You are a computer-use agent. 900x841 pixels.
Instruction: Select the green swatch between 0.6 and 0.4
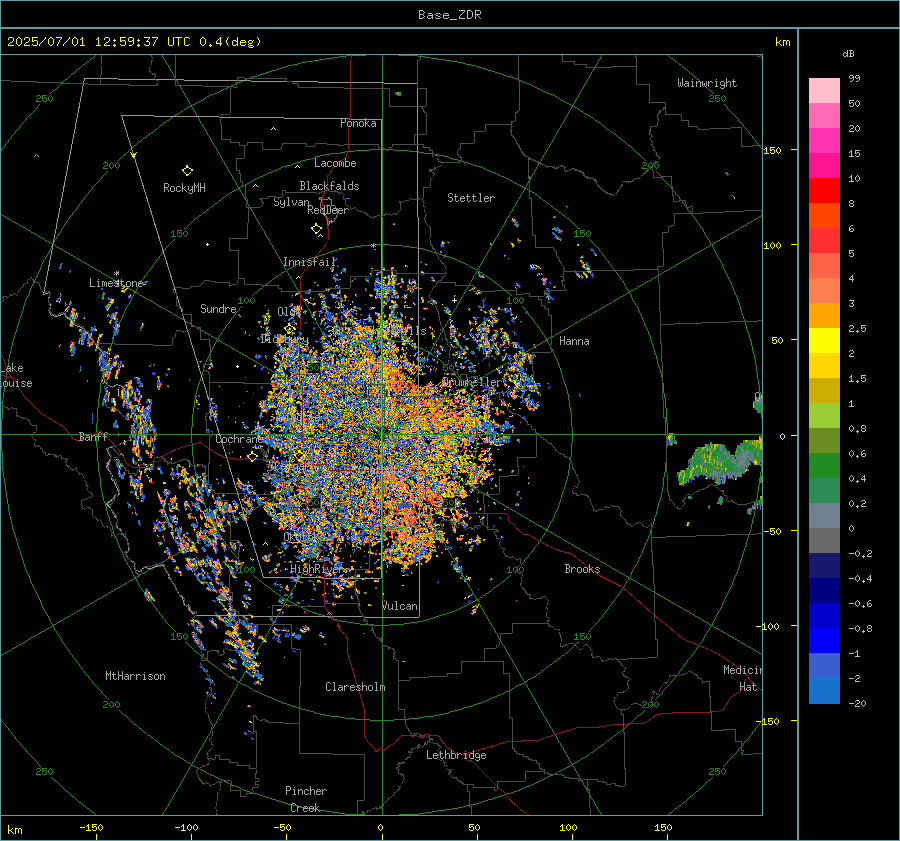[x=824, y=466]
